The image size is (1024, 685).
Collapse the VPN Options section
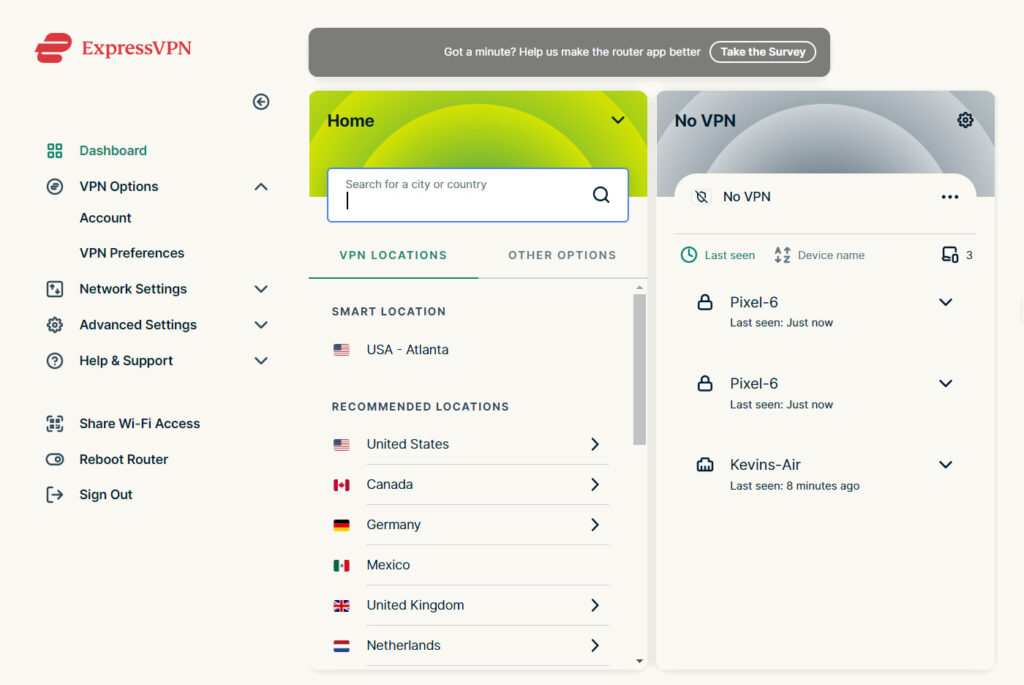(x=261, y=187)
